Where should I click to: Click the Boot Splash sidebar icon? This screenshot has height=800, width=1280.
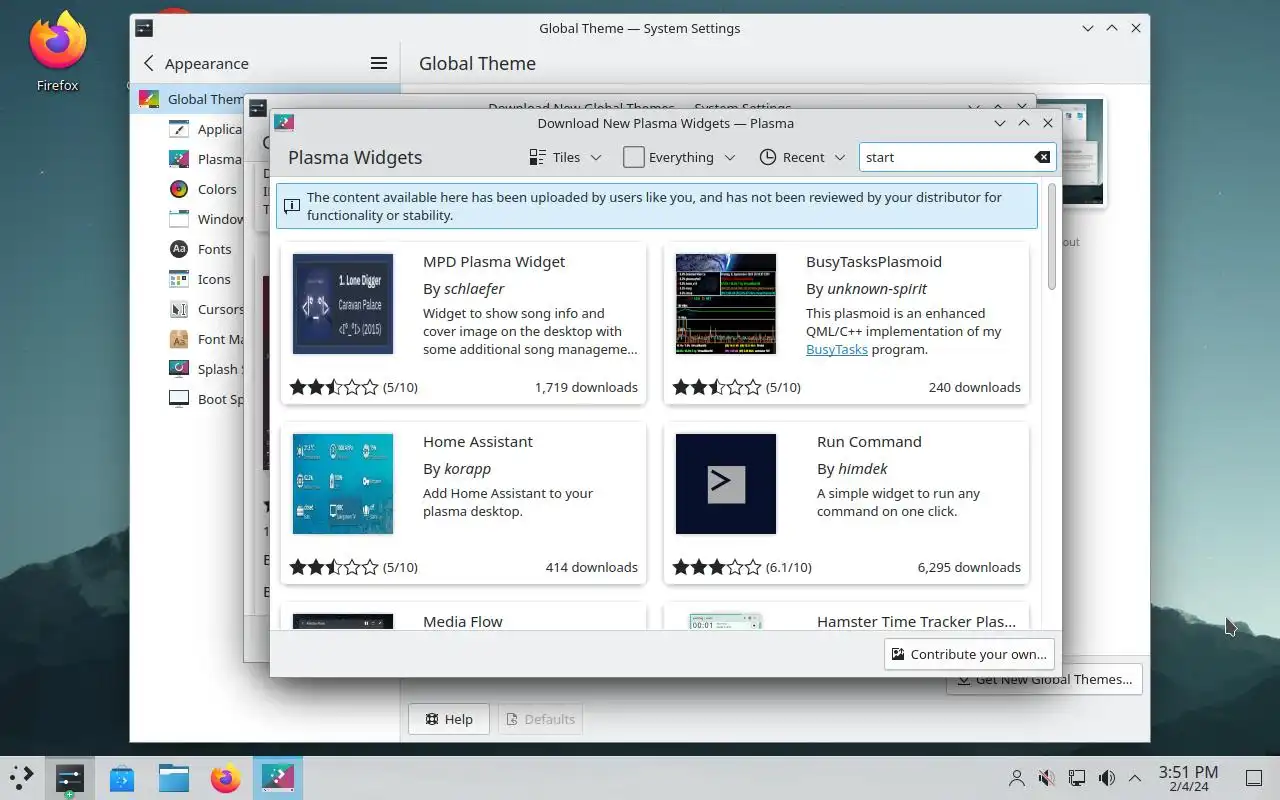(x=179, y=399)
